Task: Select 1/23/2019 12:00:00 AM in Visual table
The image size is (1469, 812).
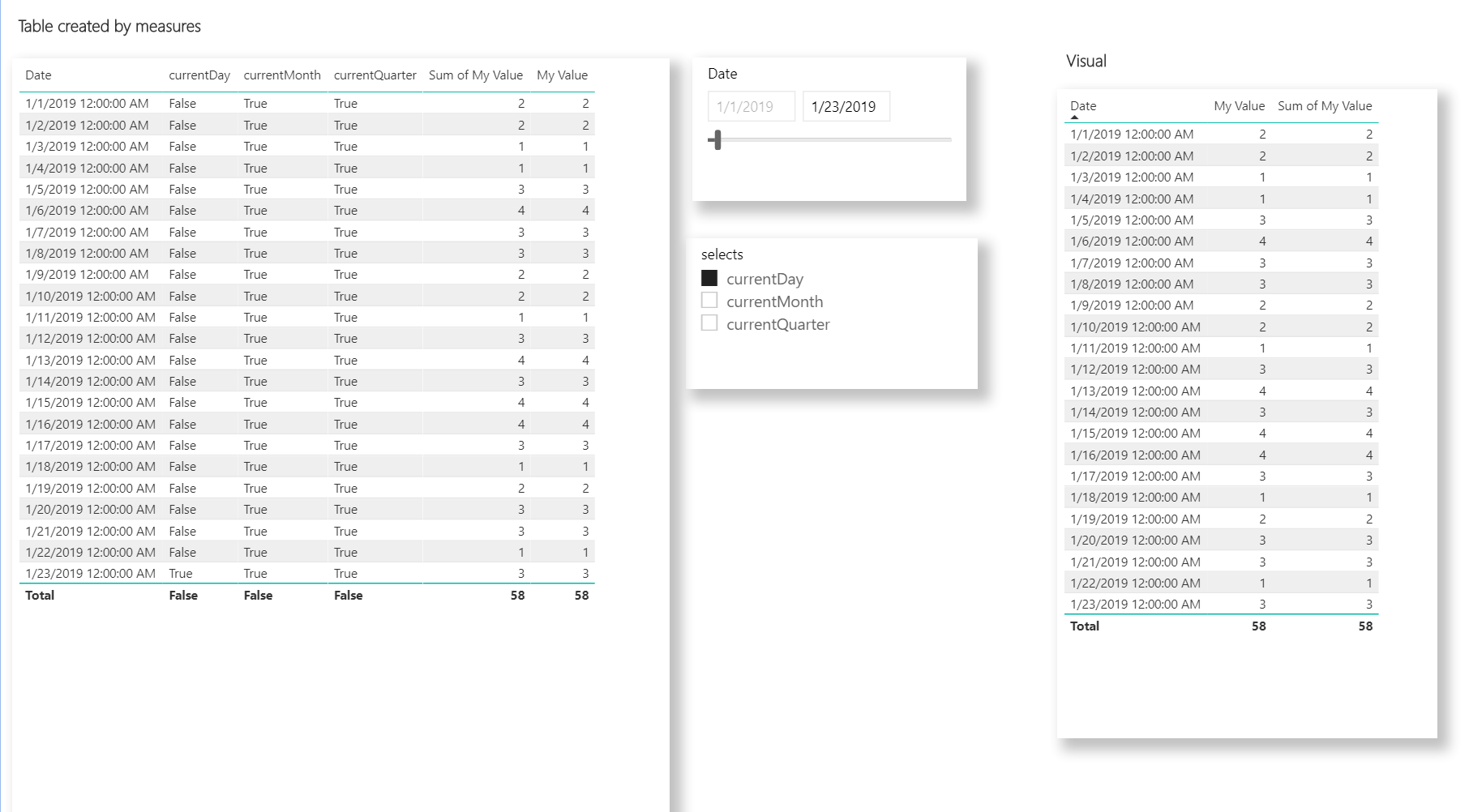Action: (1135, 605)
